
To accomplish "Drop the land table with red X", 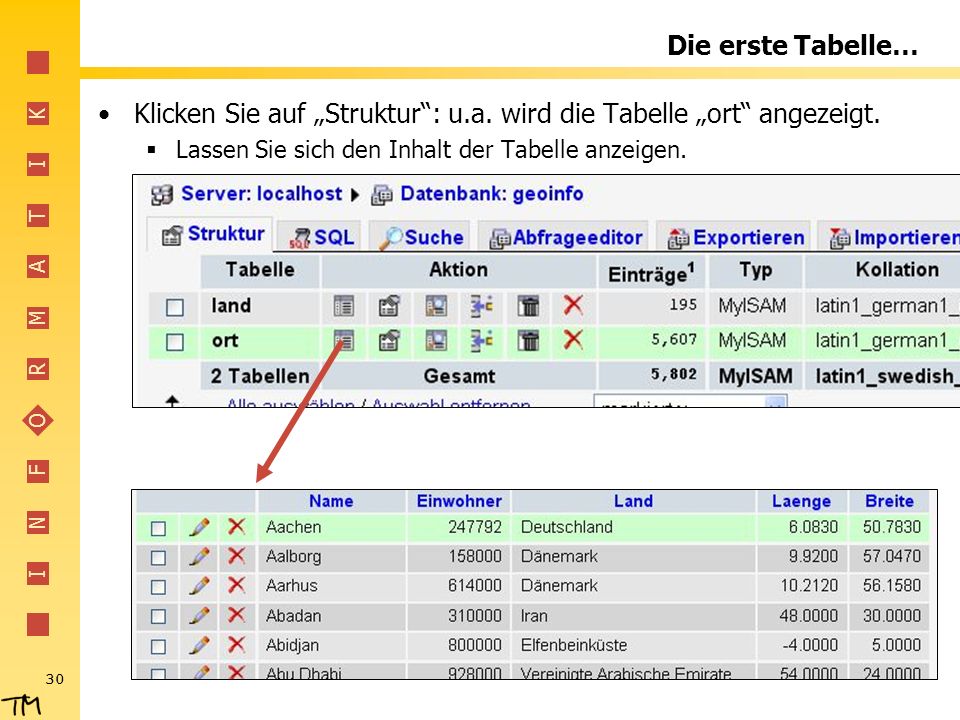I will pyautogui.click(x=573, y=305).
